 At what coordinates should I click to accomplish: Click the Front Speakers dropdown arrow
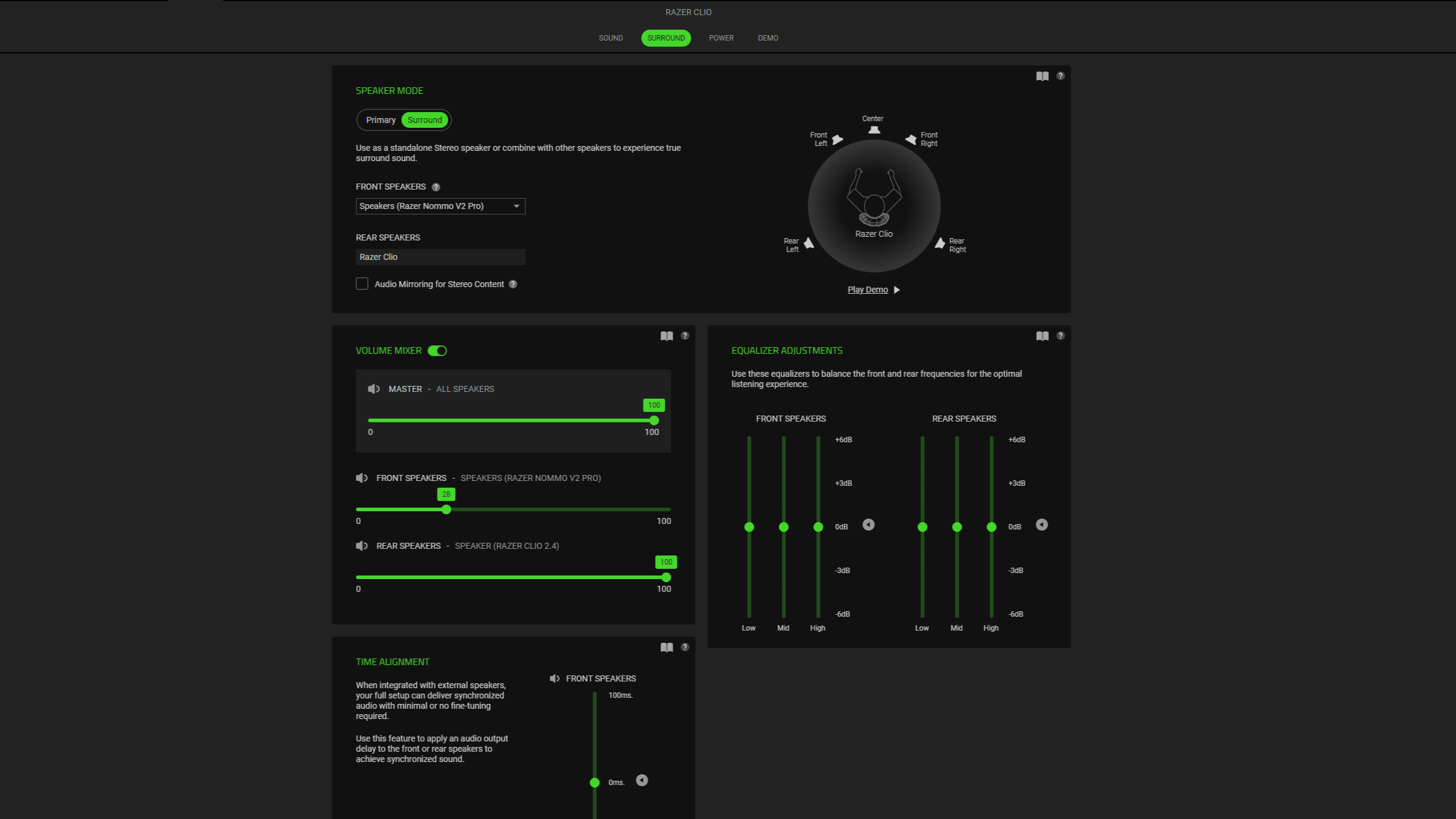pos(516,207)
